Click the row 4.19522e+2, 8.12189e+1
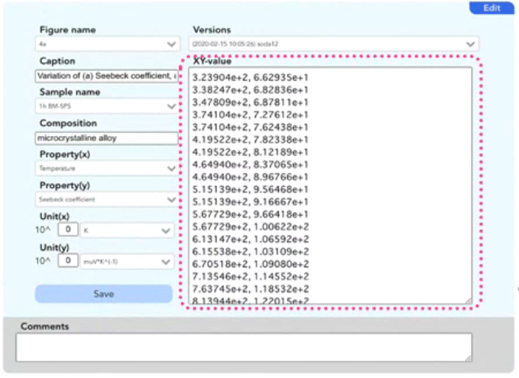This screenshot has width=519, height=378. click(x=250, y=152)
